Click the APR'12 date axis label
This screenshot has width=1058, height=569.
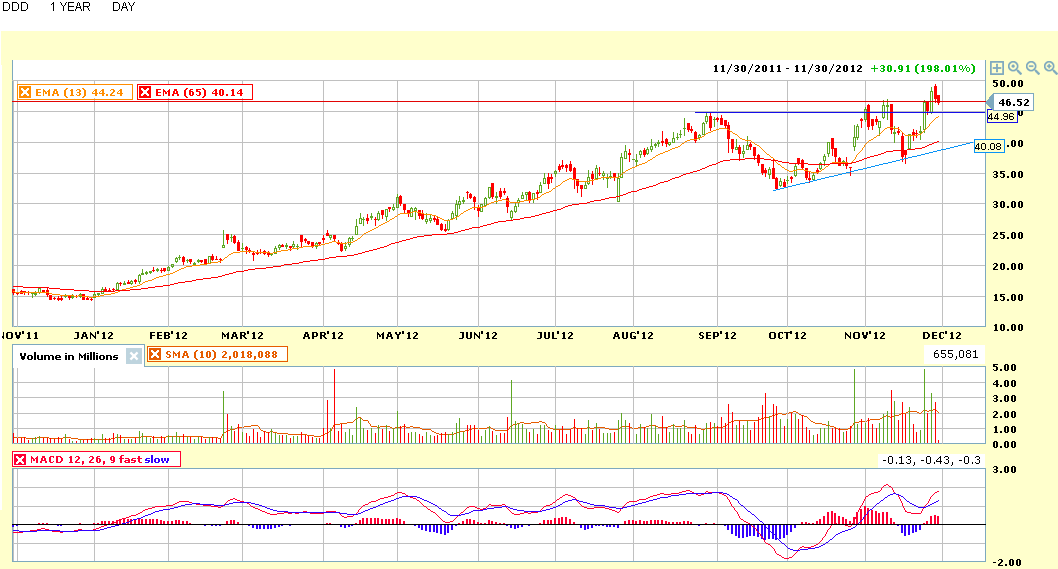[323, 335]
